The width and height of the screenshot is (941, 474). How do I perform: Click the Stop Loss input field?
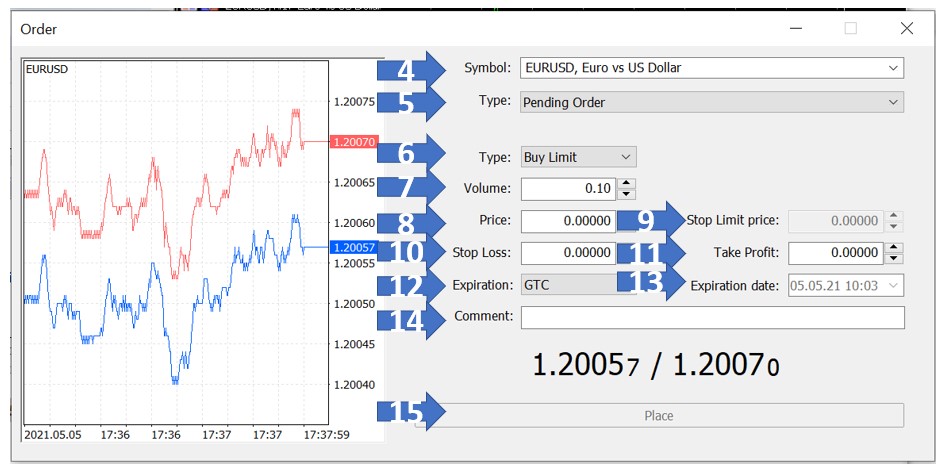567,253
